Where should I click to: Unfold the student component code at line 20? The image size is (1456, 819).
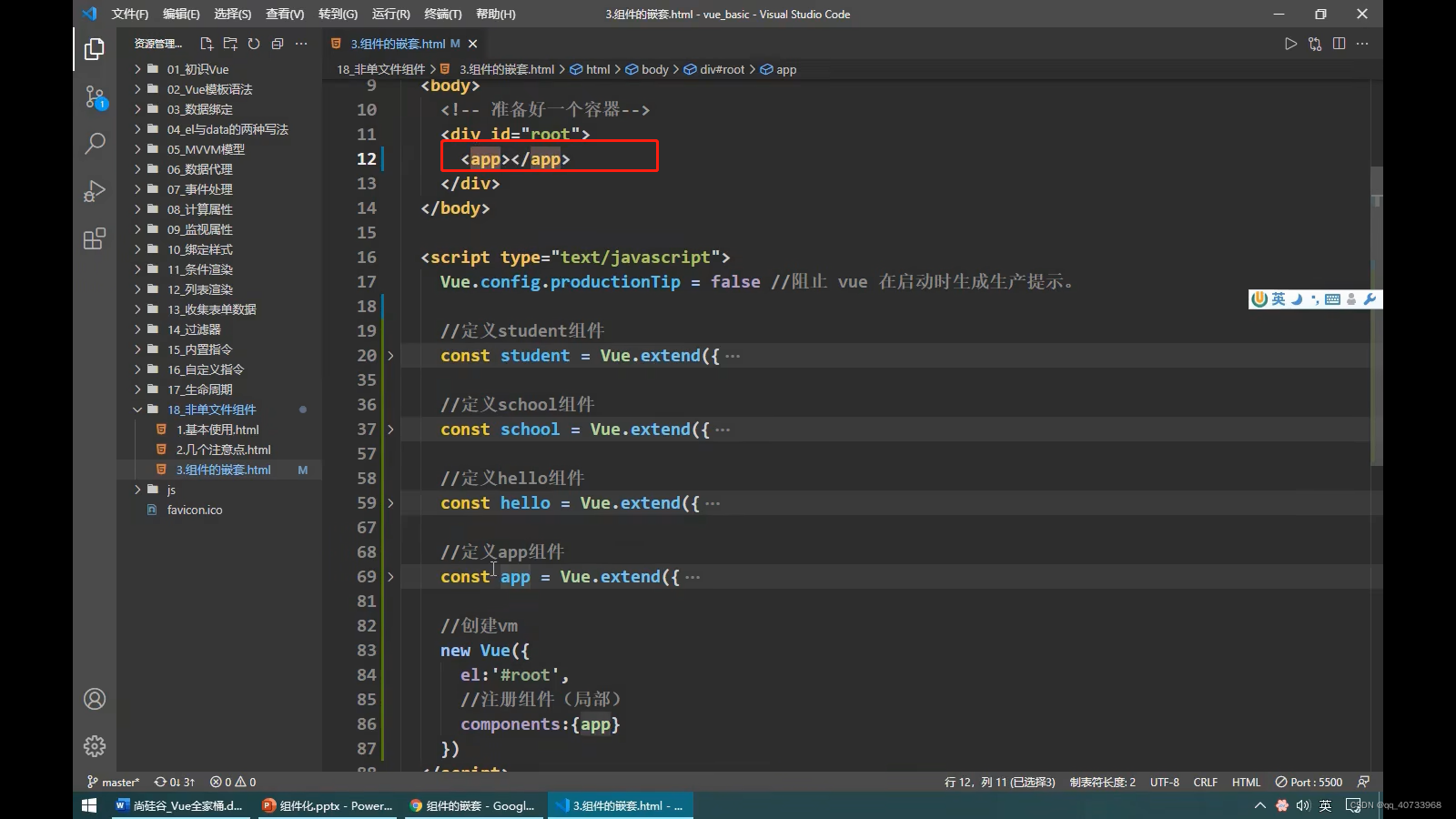(390, 356)
